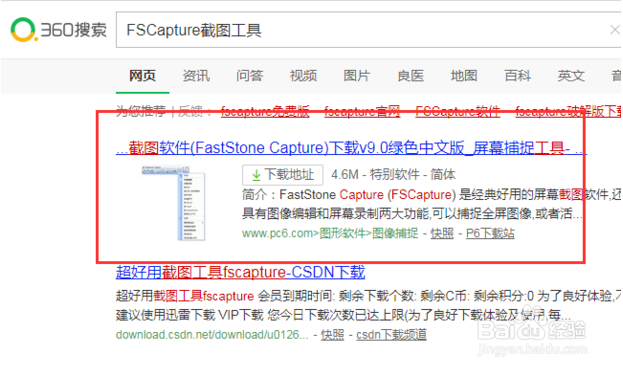
Task: Click the P6下载站 link
Action: 490,233
